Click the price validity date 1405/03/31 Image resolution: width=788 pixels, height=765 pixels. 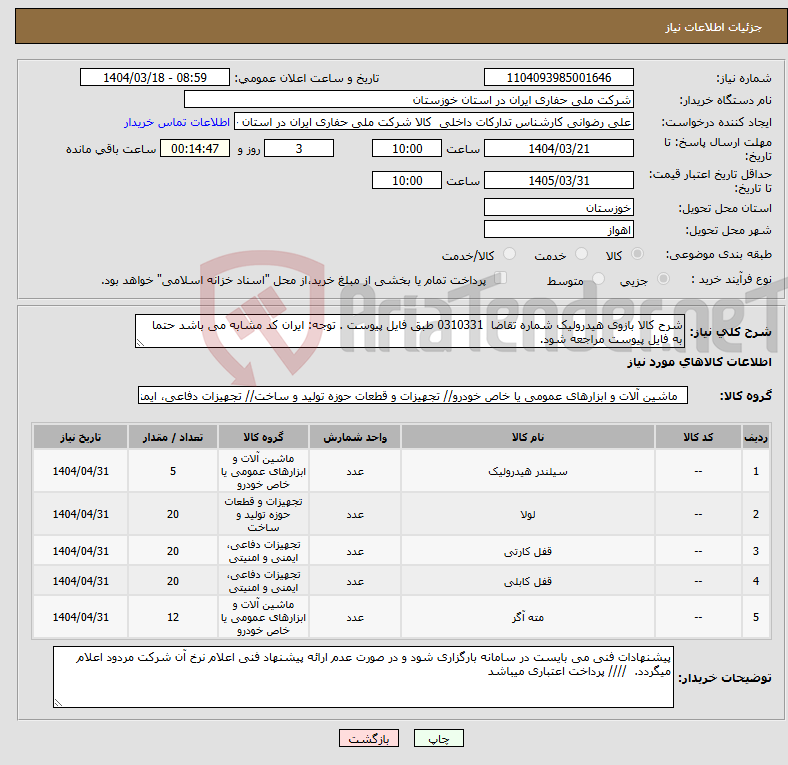pyautogui.click(x=558, y=180)
